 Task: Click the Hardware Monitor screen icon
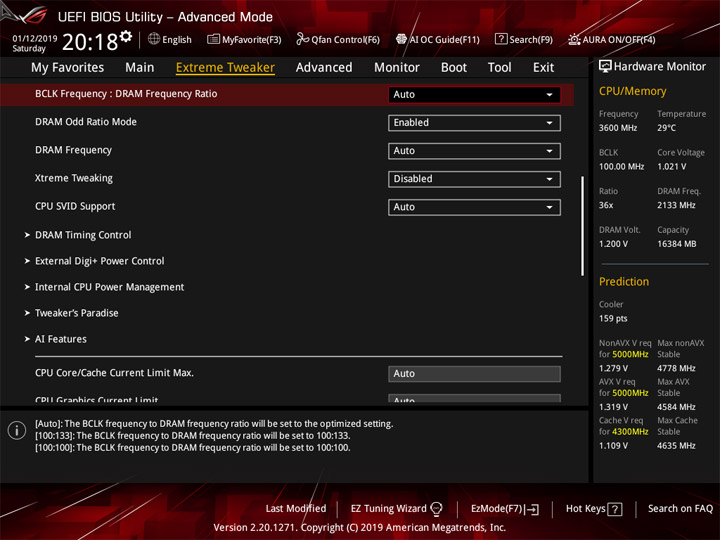(605, 66)
